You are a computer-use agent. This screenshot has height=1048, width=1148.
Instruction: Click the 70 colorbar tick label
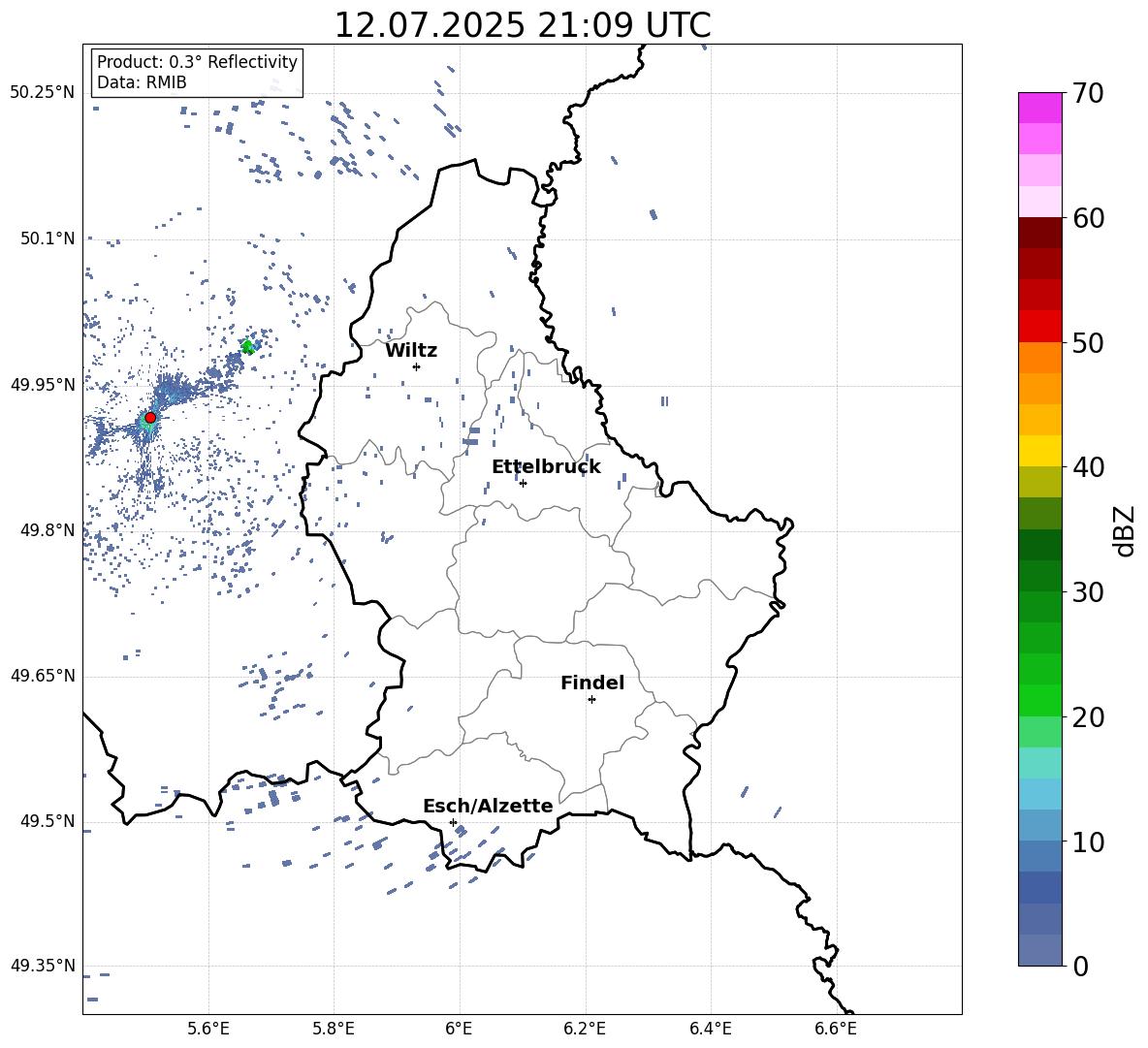(x=1087, y=94)
